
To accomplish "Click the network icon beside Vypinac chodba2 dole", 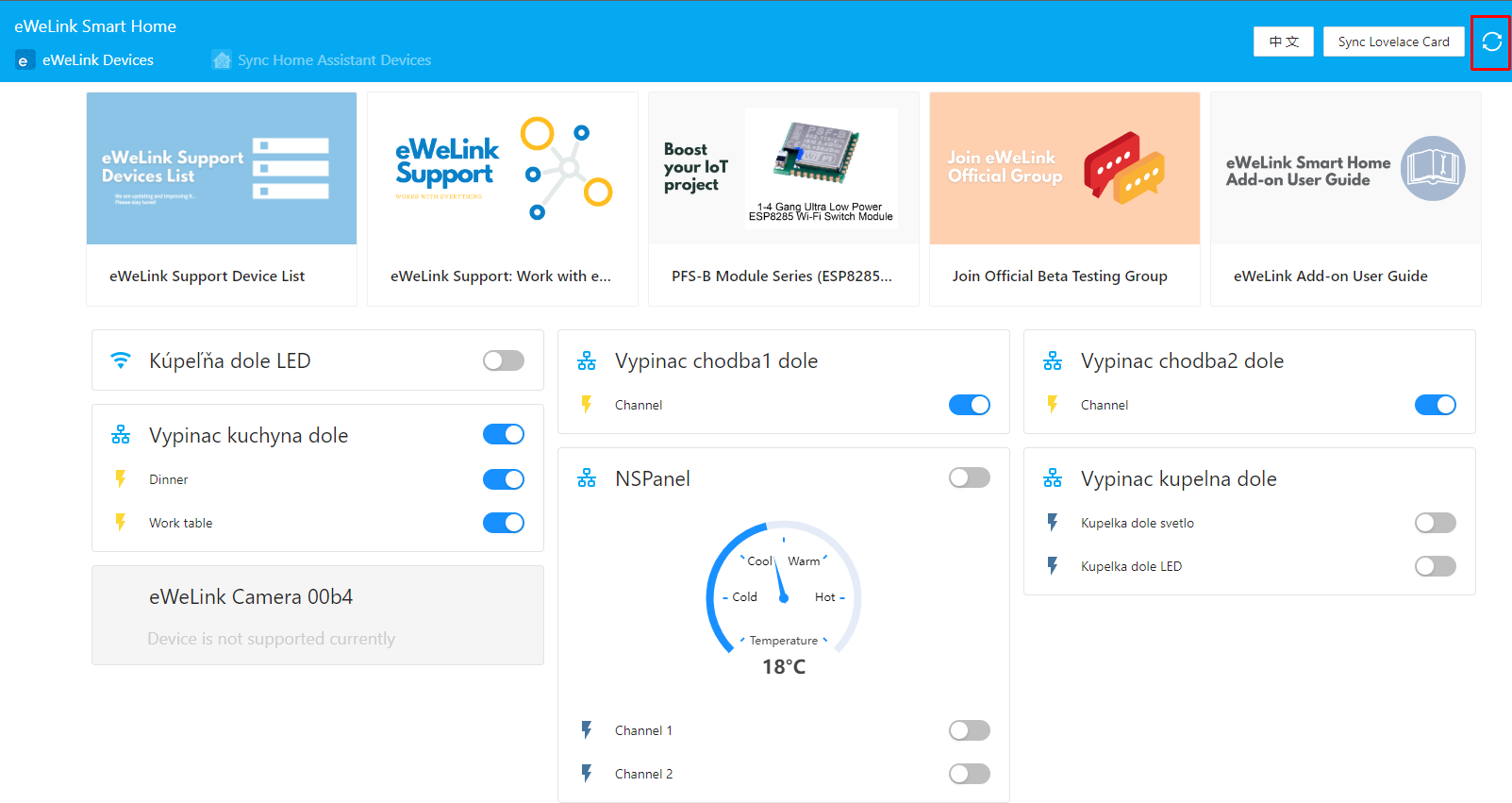I will coord(1053,360).
